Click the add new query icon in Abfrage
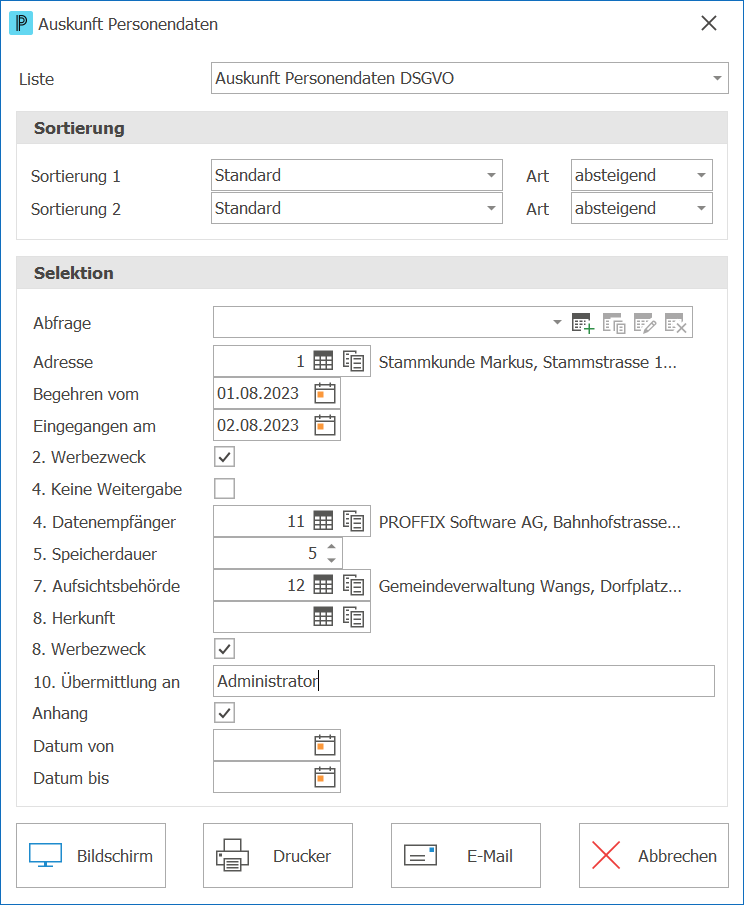The image size is (744, 905). 582,323
